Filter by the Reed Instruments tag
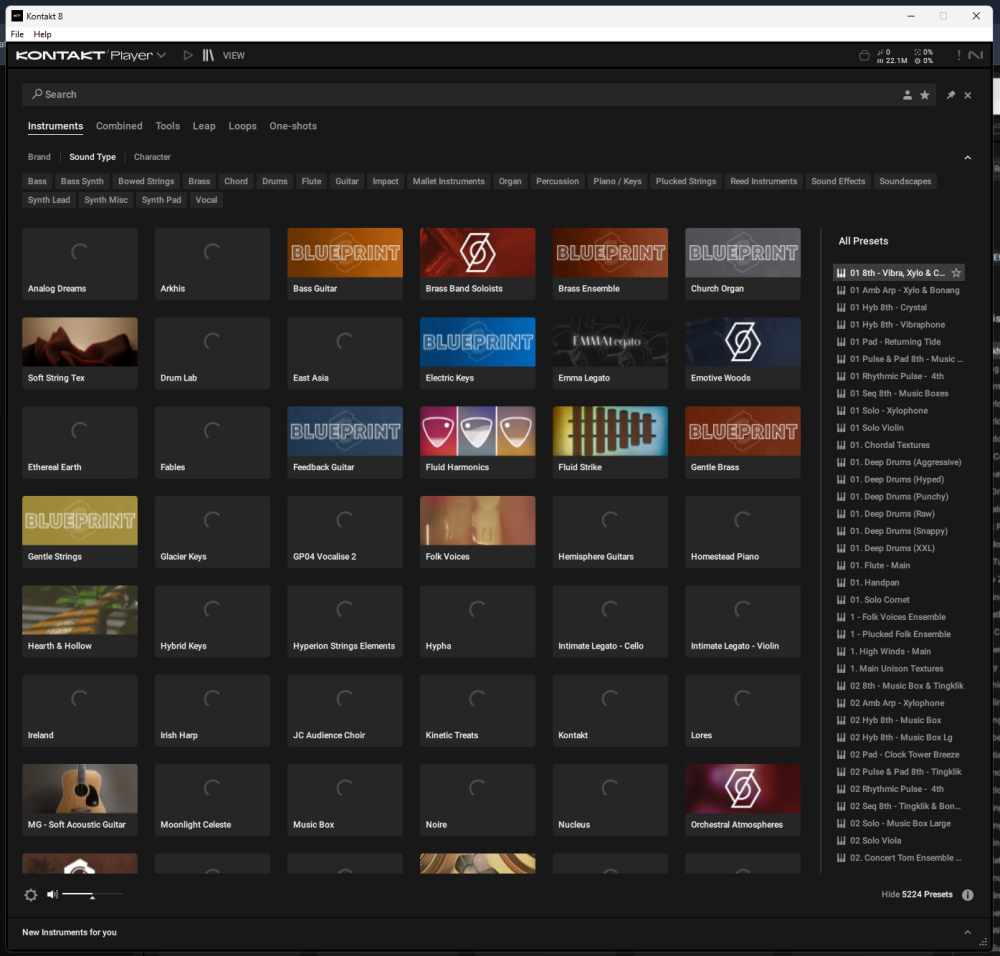 click(x=763, y=181)
